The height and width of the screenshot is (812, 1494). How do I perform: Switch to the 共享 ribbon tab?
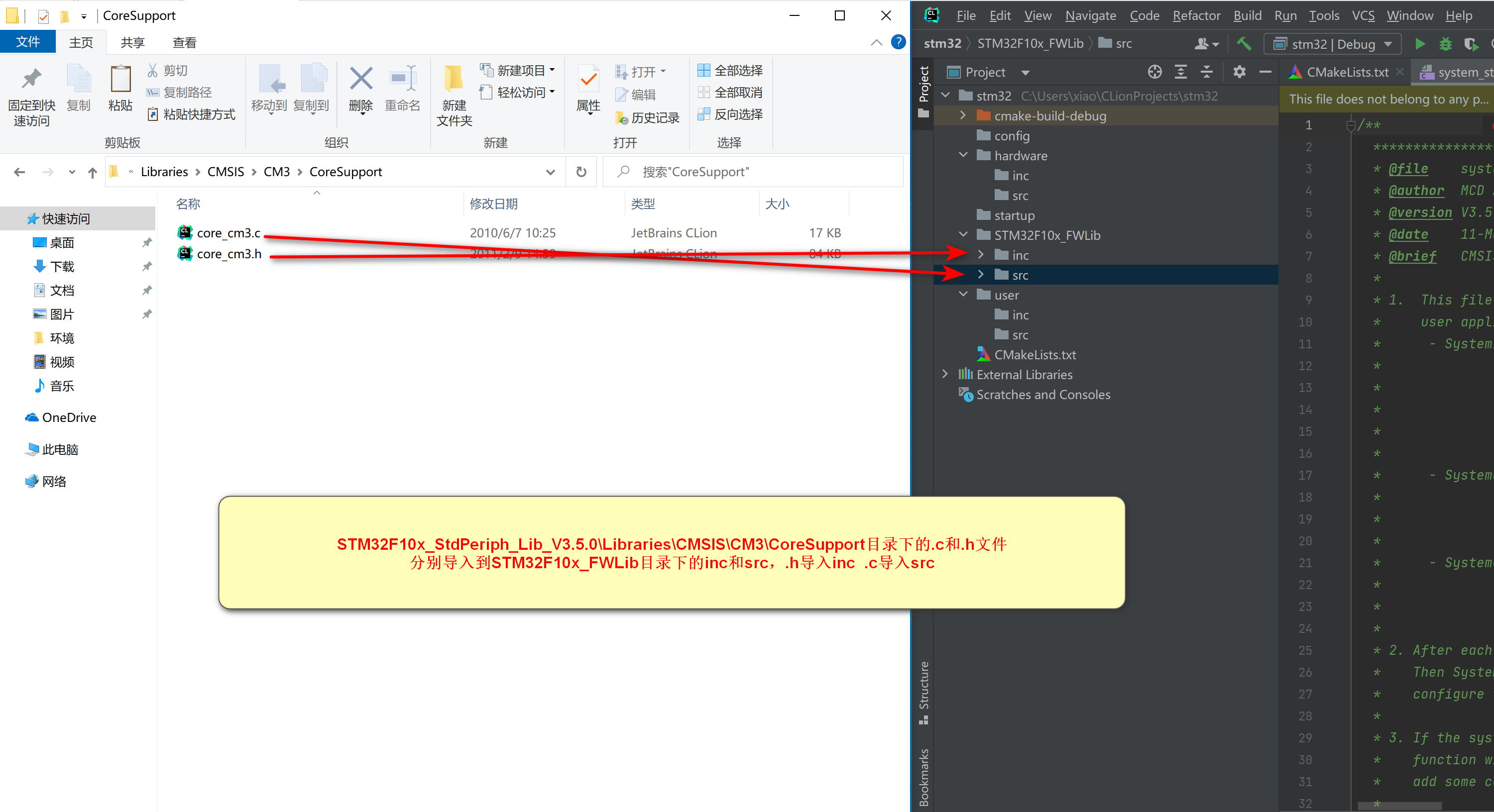tap(132, 42)
